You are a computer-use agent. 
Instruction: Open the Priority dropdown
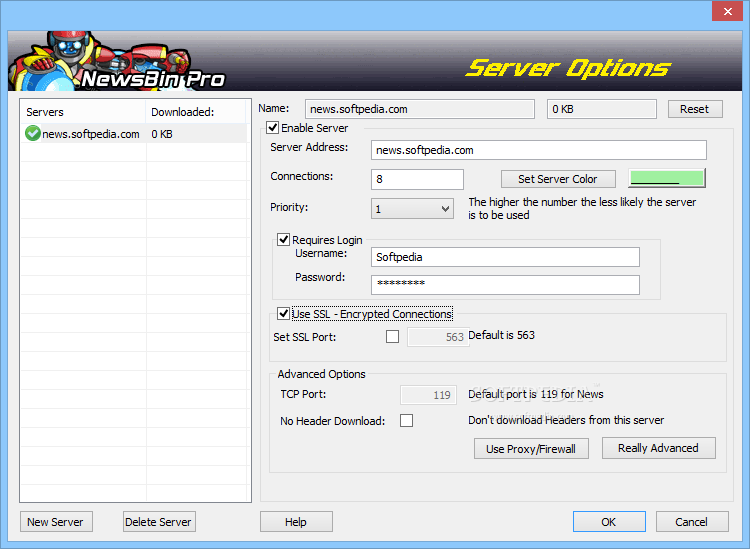412,209
